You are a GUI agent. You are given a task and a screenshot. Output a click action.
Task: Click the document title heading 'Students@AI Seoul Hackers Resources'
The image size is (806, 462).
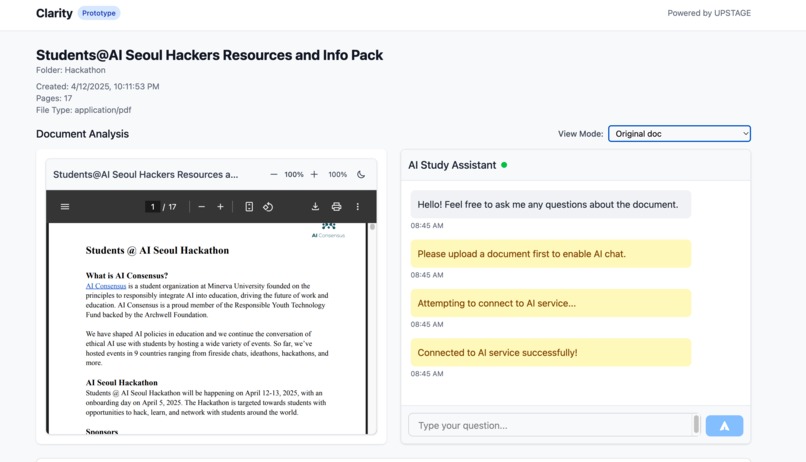click(209, 55)
